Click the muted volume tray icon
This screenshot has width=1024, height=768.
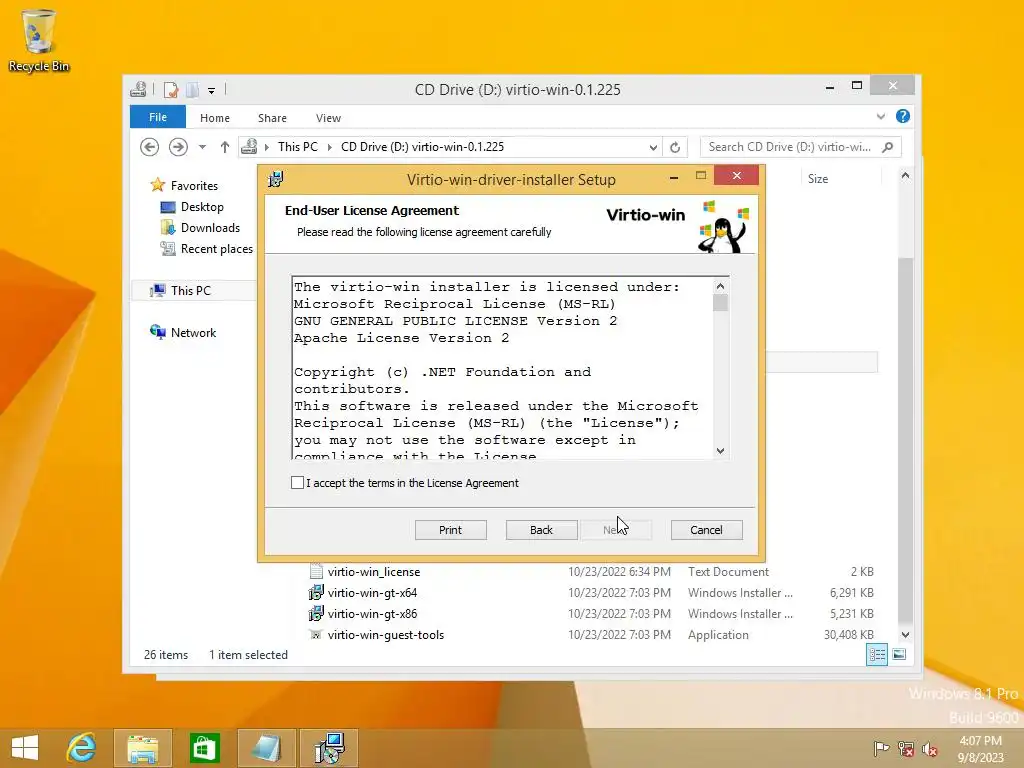tap(929, 749)
